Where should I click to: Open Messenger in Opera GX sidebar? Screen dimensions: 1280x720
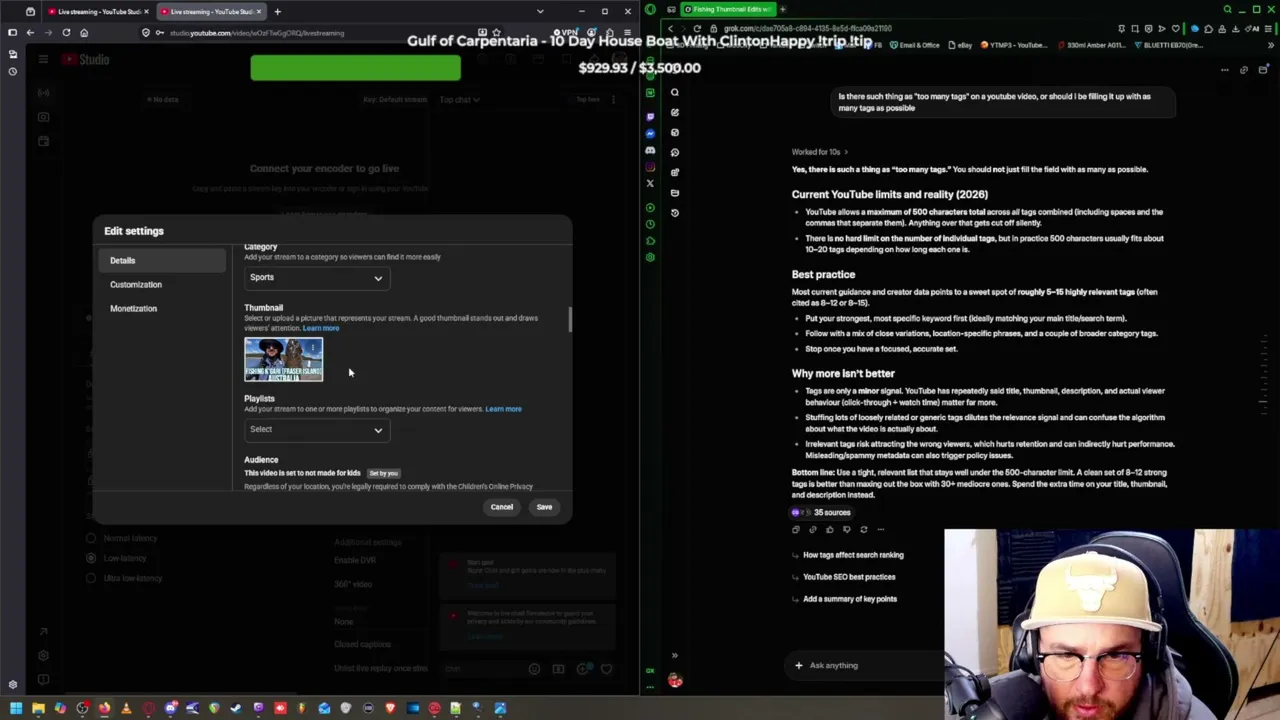650,133
